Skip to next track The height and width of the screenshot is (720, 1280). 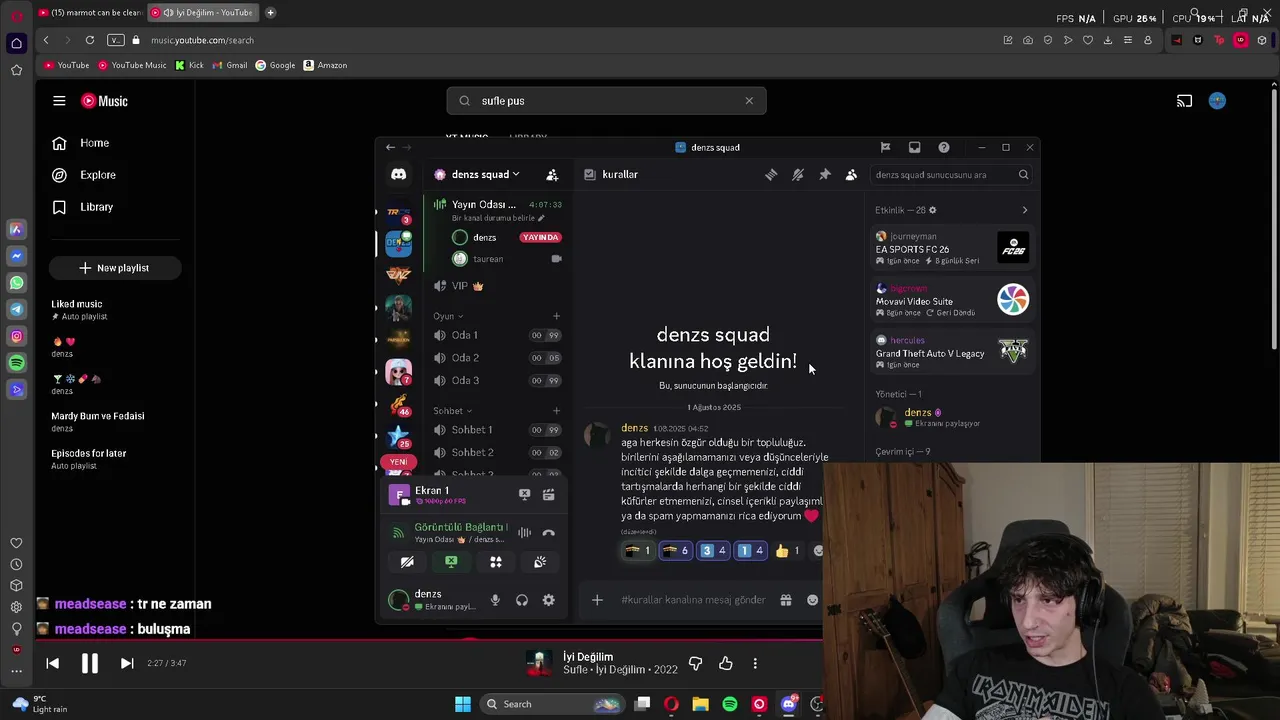pyautogui.click(x=127, y=663)
